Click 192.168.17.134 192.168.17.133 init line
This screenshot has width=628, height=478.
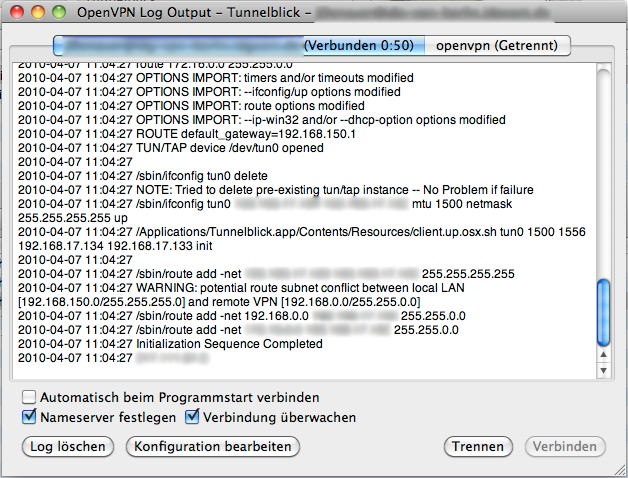click(115, 246)
